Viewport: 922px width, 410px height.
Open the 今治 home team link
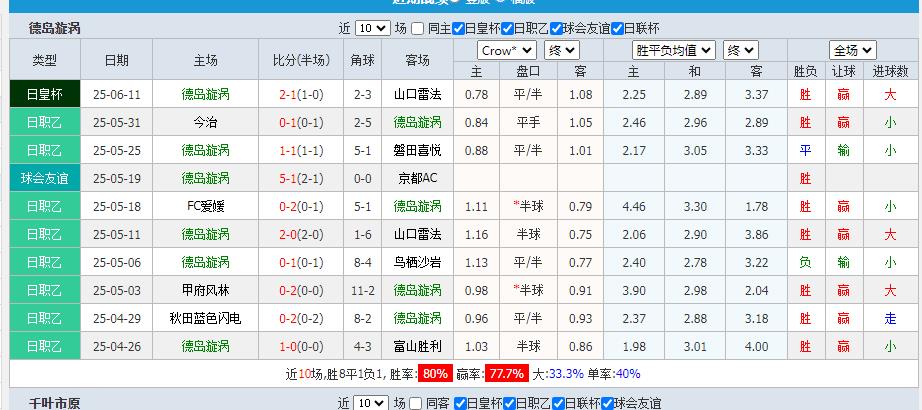coord(205,123)
